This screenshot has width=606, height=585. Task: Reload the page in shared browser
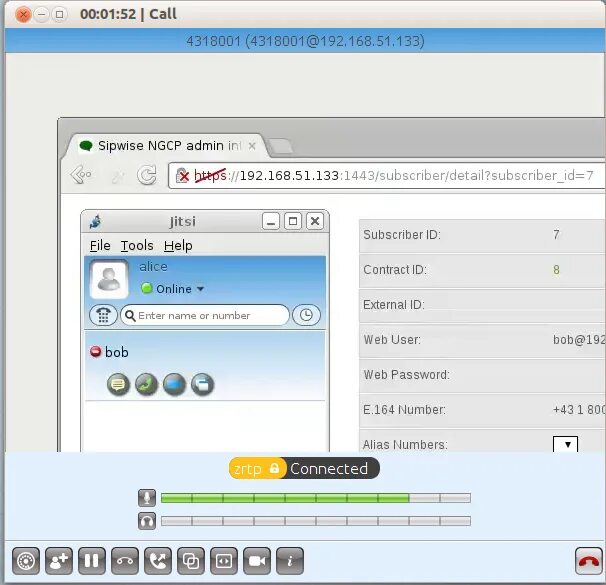[147, 175]
